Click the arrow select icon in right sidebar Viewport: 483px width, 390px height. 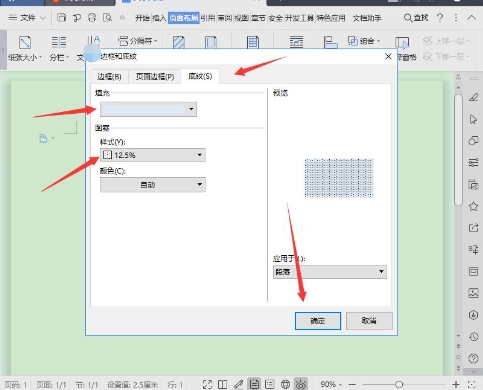473,119
